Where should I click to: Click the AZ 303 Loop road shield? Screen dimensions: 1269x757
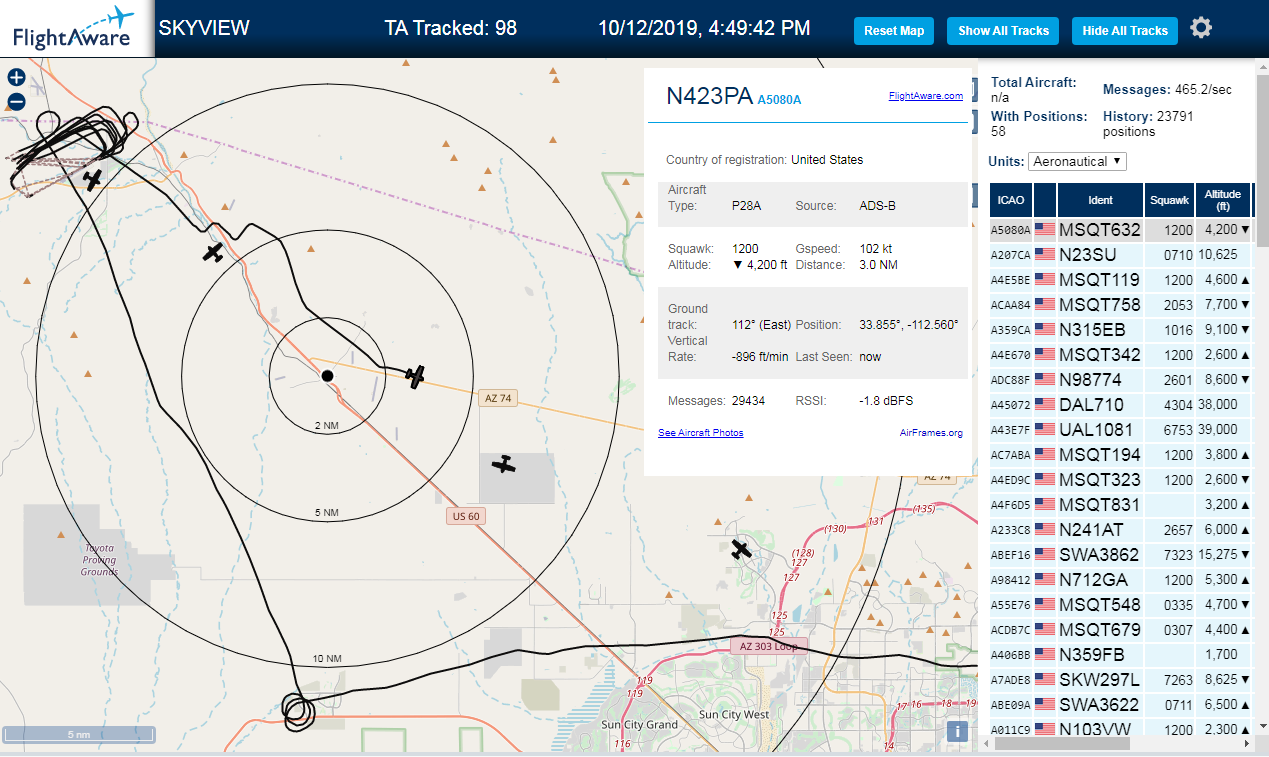(x=768, y=646)
